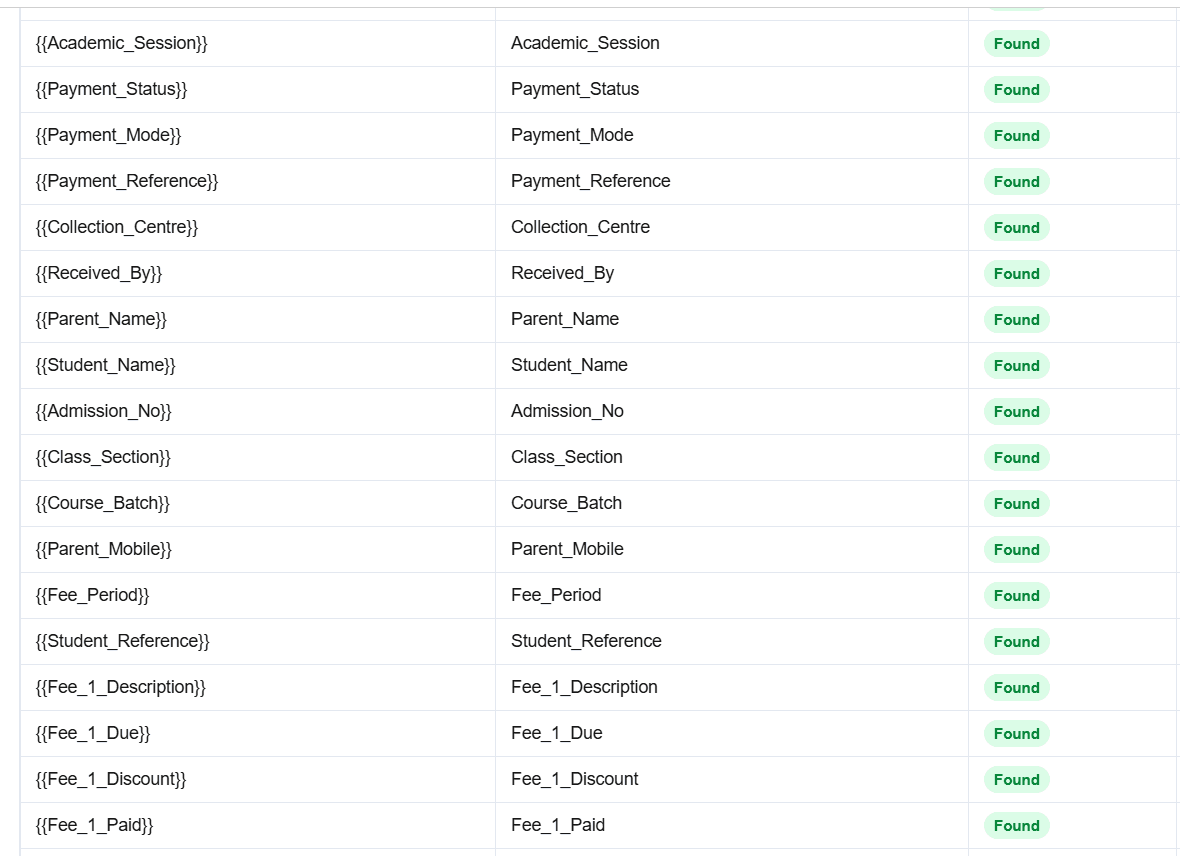Select the {{Student_Name}} placeholder
Image resolution: width=1180 pixels, height=856 pixels.
click(105, 365)
